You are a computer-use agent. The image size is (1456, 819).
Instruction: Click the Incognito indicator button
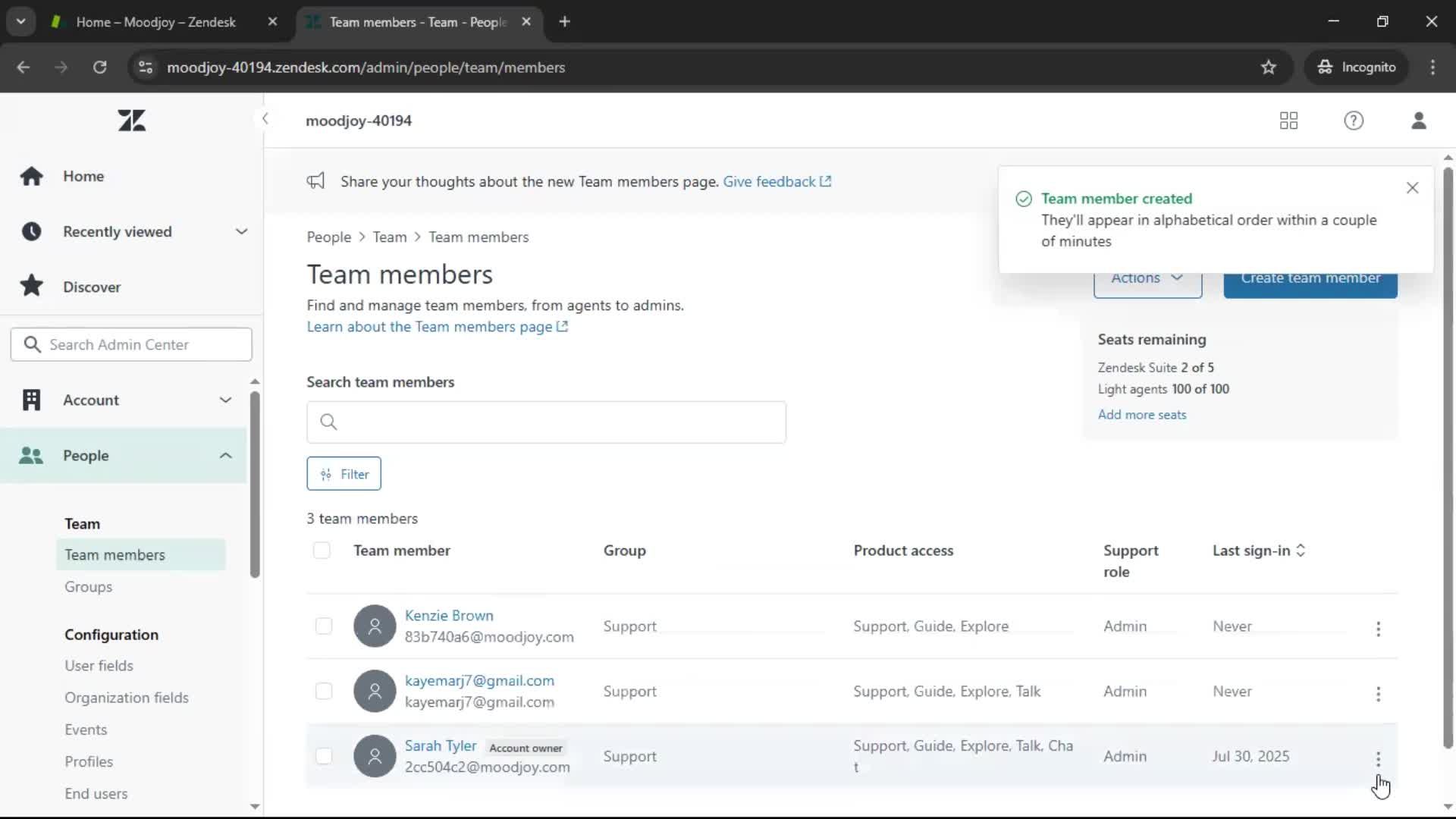coord(1357,67)
